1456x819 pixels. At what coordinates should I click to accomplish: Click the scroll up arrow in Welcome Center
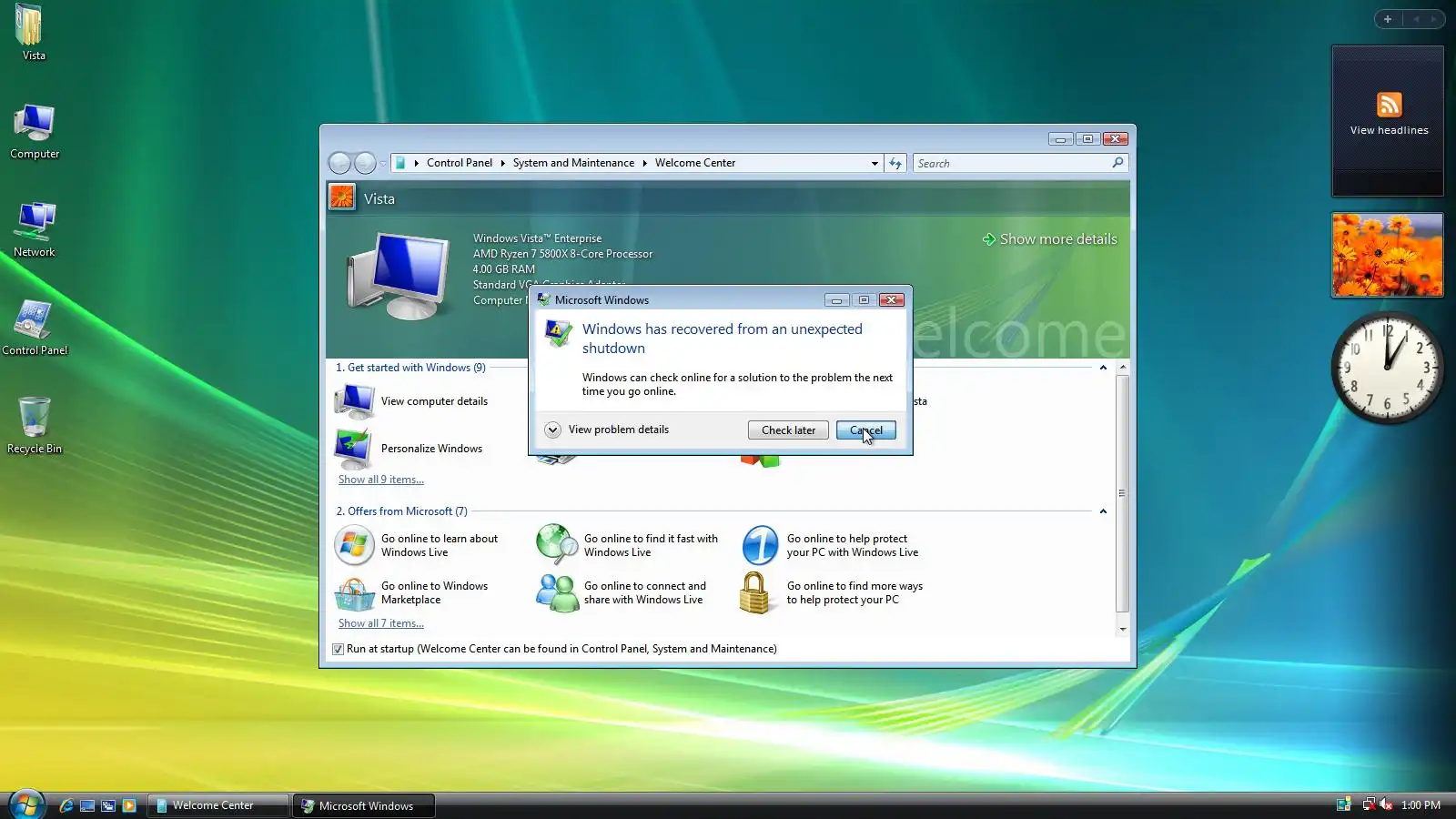tap(1122, 368)
